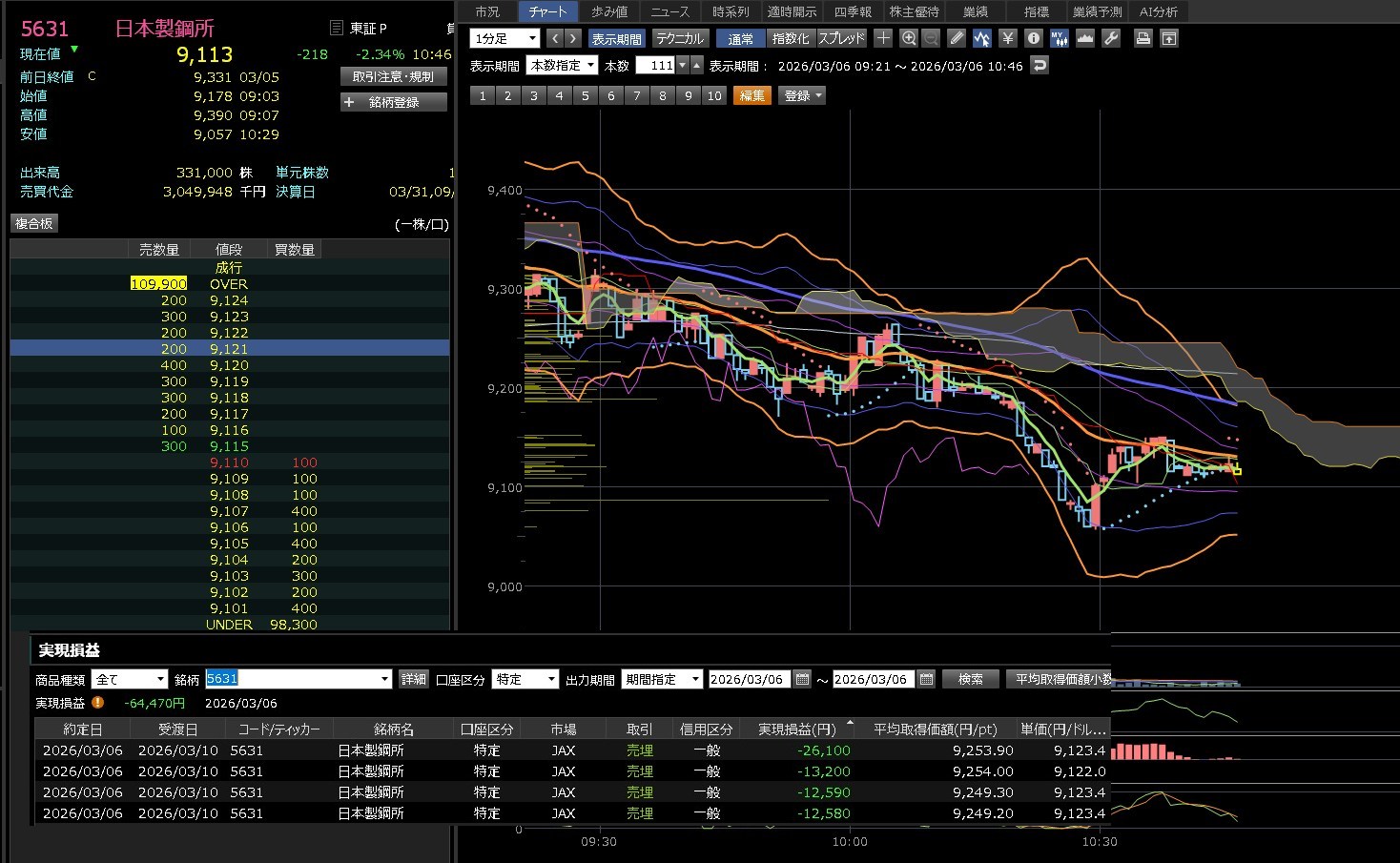Viewport: 1400px width, 863px height.
Task: Click the 検索 search button
Action: coord(970,679)
